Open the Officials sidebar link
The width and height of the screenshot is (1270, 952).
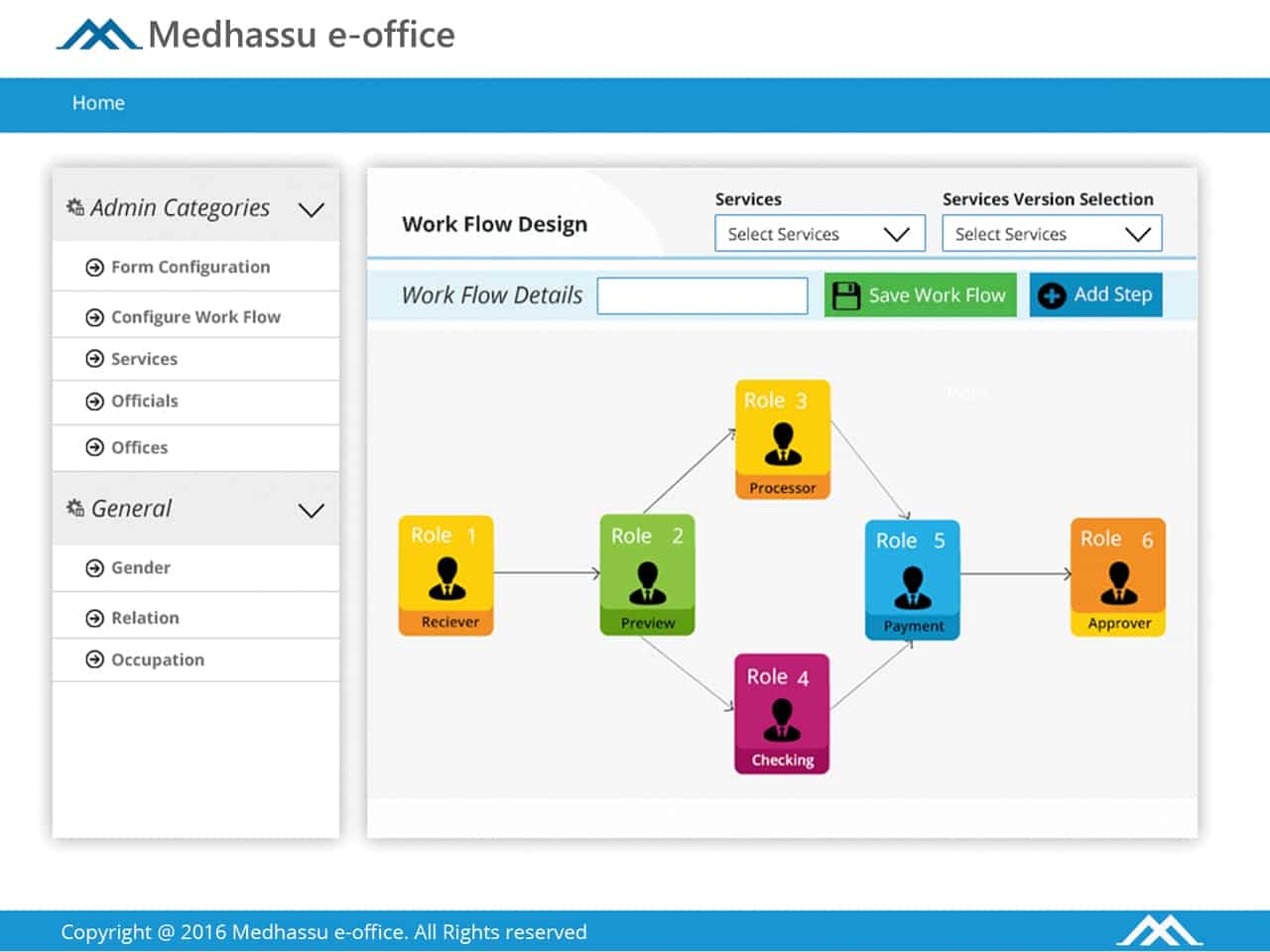144,402
